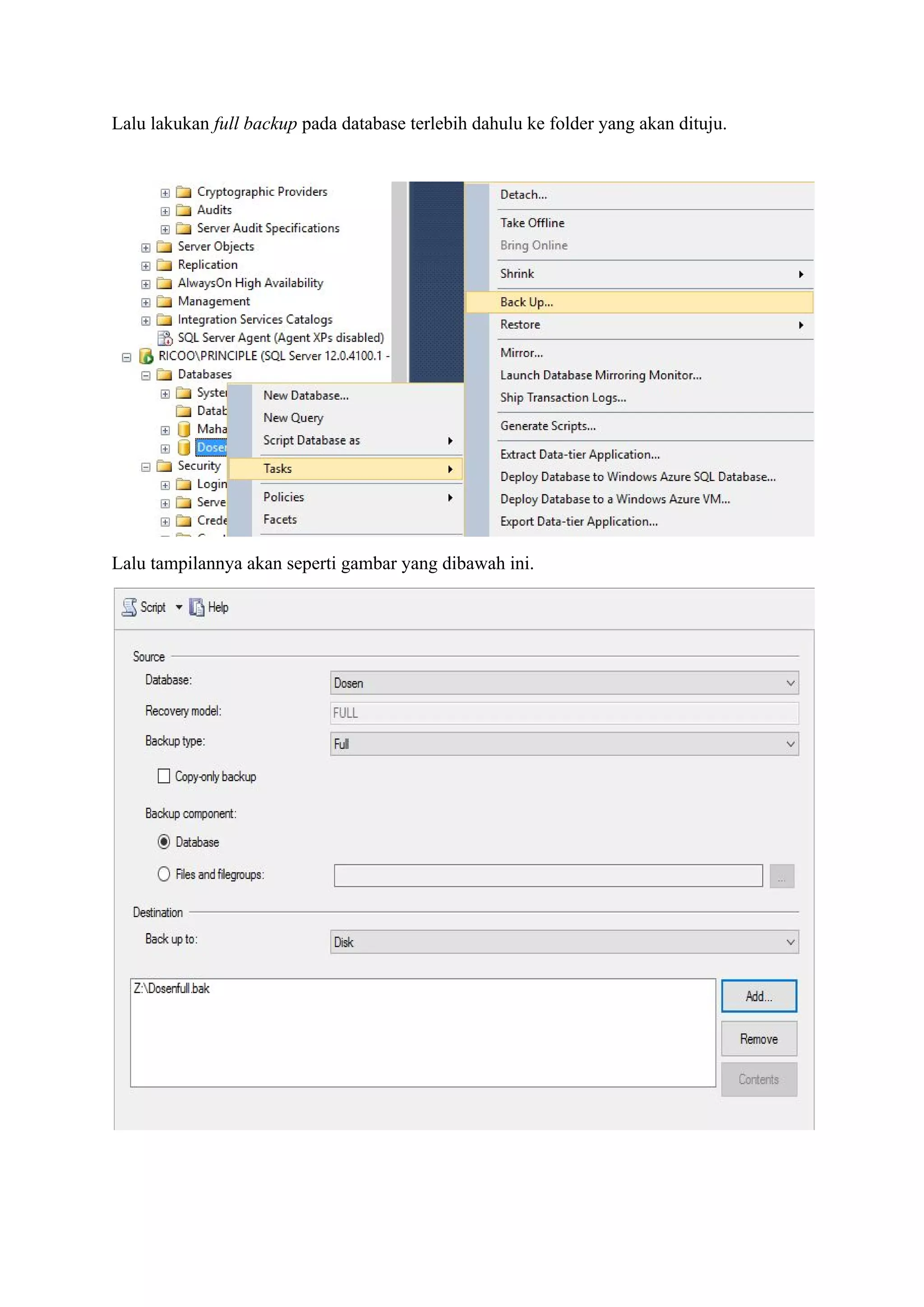Select the Files and filegroups radio
The height and width of the screenshot is (1307, 924).
[164, 874]
